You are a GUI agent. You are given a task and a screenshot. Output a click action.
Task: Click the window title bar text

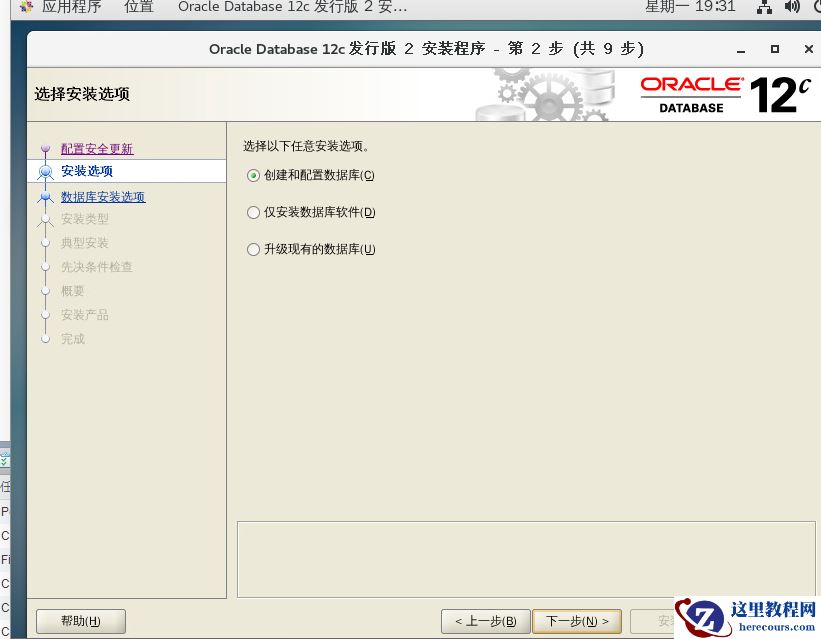(x=426, y=49)
